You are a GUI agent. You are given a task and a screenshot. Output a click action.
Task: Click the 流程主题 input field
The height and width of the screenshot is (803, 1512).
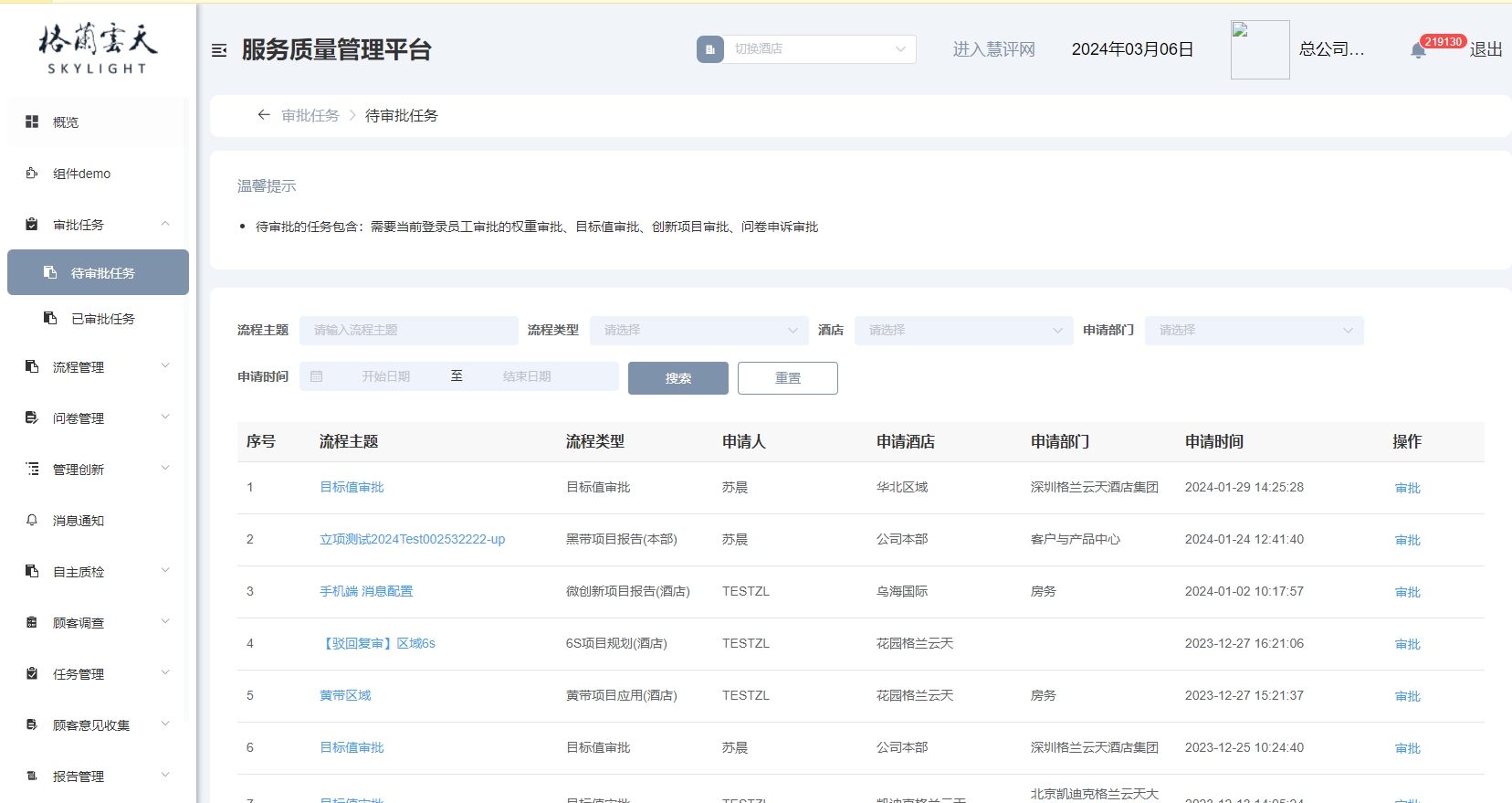point(409,330)
